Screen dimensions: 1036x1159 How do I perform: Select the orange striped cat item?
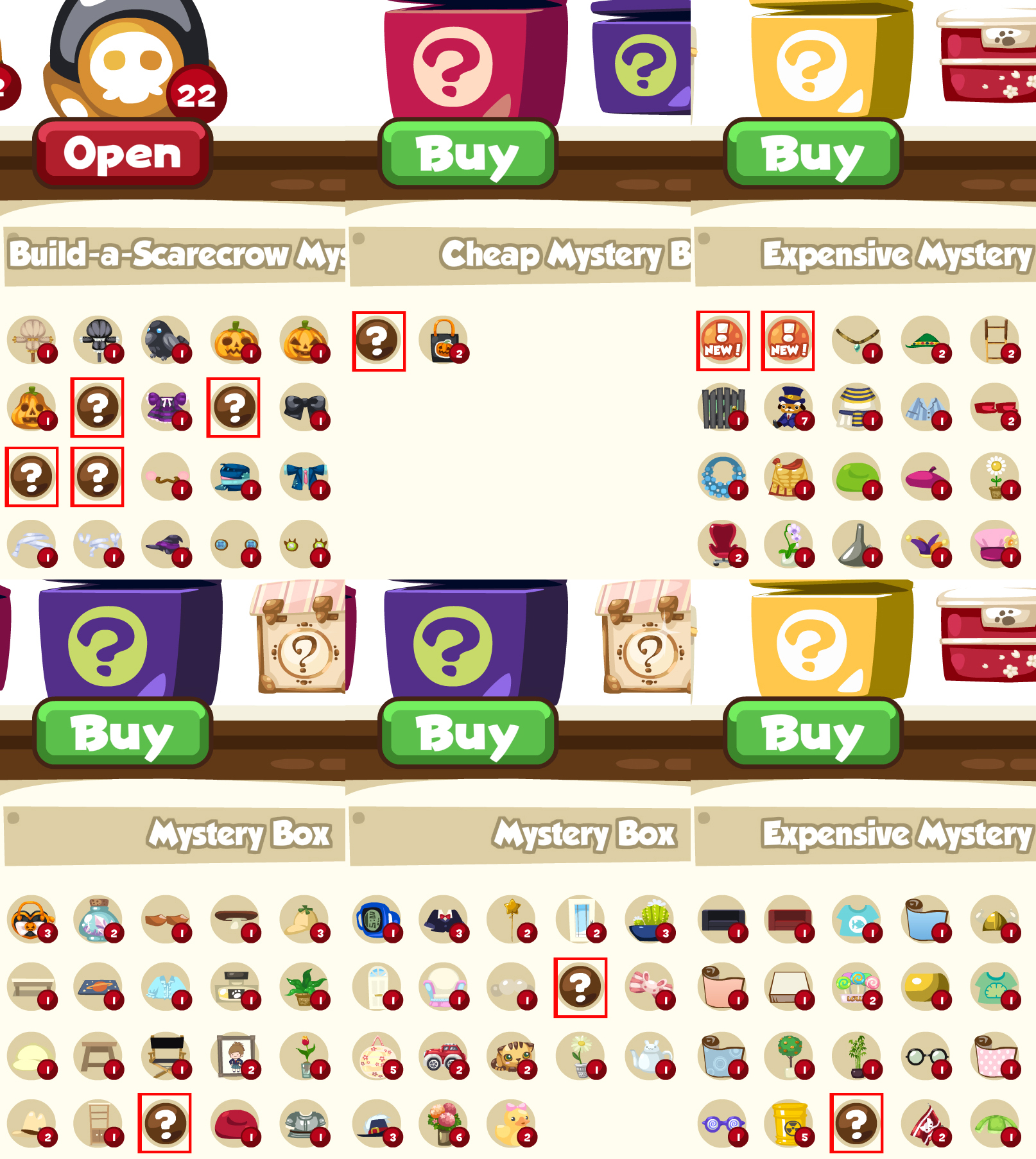(512, 1056)
